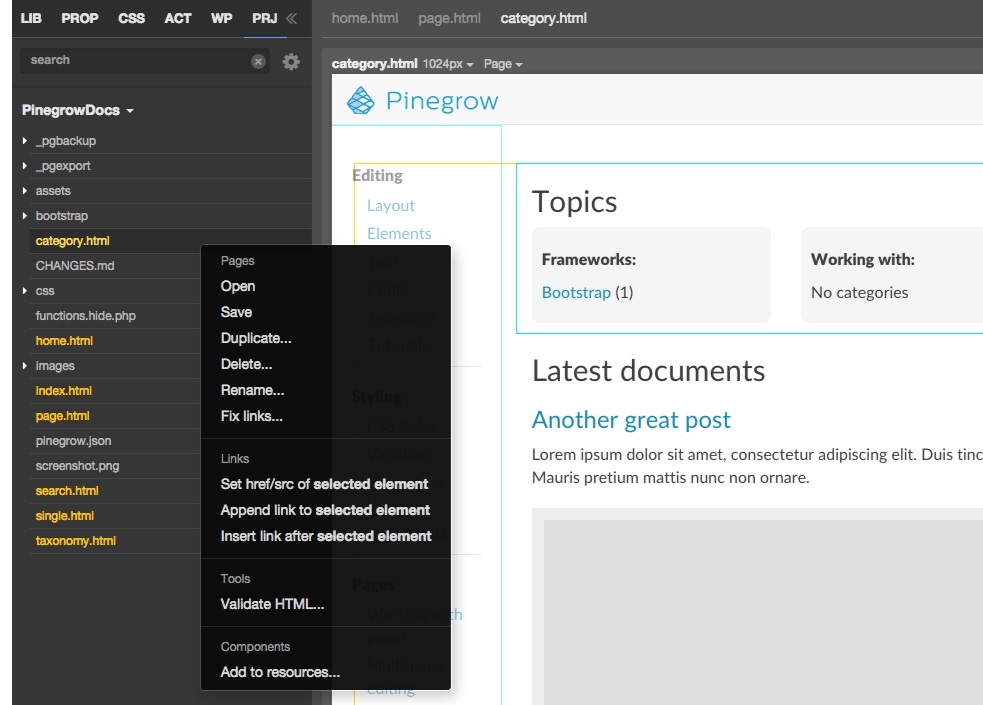Select functions.hide.php file
983x705 pixels.
85,316
